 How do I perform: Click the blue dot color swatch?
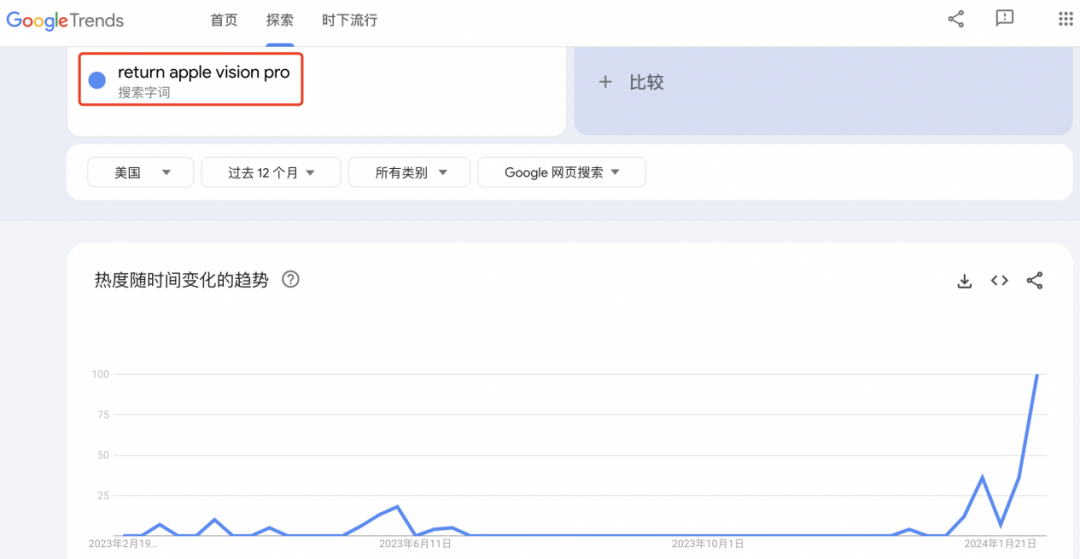click(97, 81)
